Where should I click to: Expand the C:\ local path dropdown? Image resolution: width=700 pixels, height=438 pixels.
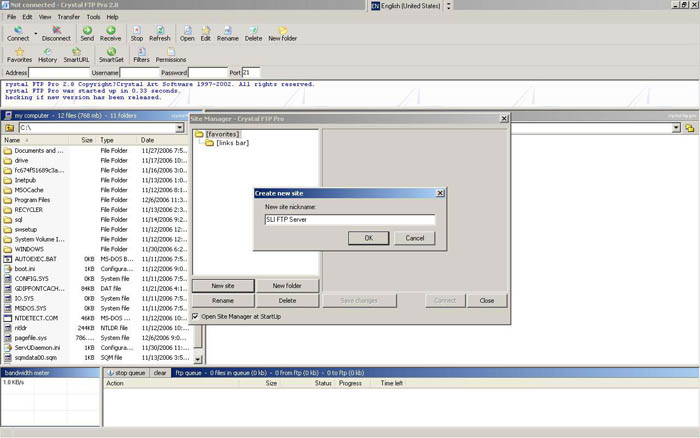click(x=179, y=128)
